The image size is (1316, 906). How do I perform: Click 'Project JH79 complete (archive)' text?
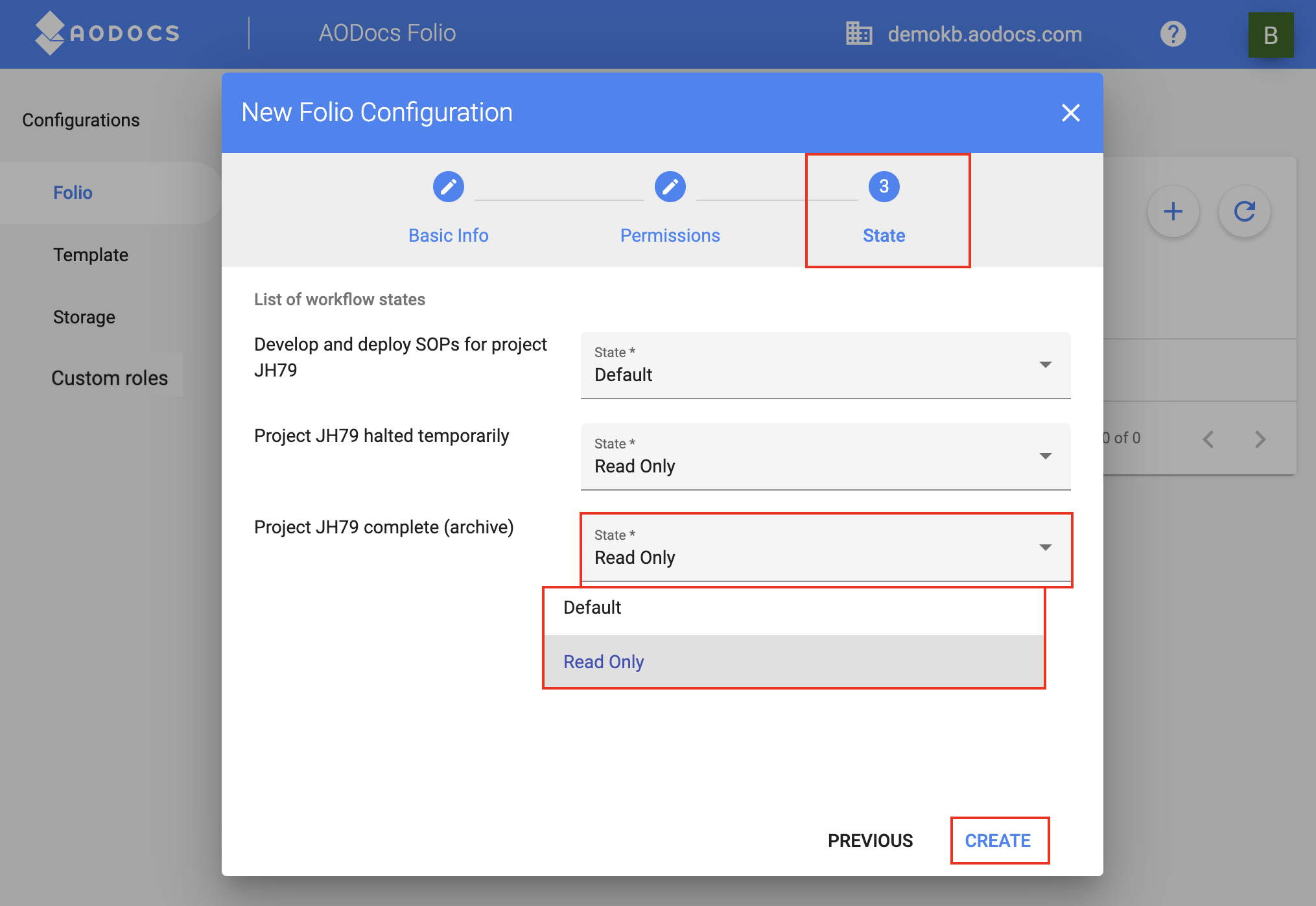pyautogui.click(x=384, y=527)
